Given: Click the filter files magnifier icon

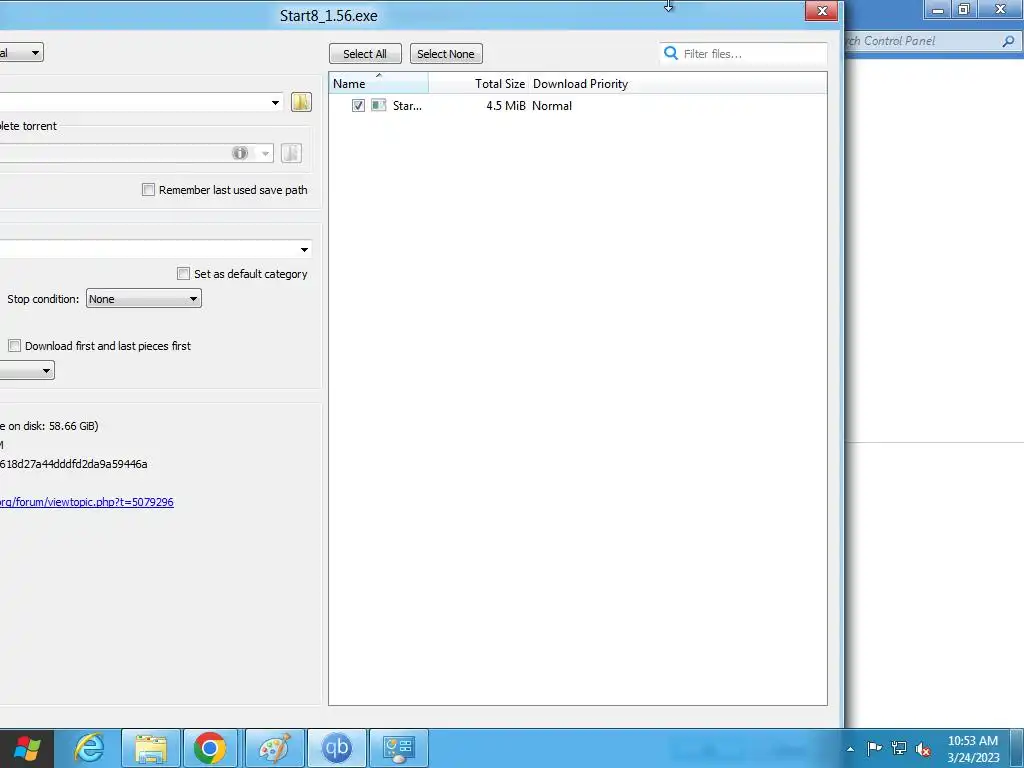Looking at the screenshot, I should tap(671, 53).
